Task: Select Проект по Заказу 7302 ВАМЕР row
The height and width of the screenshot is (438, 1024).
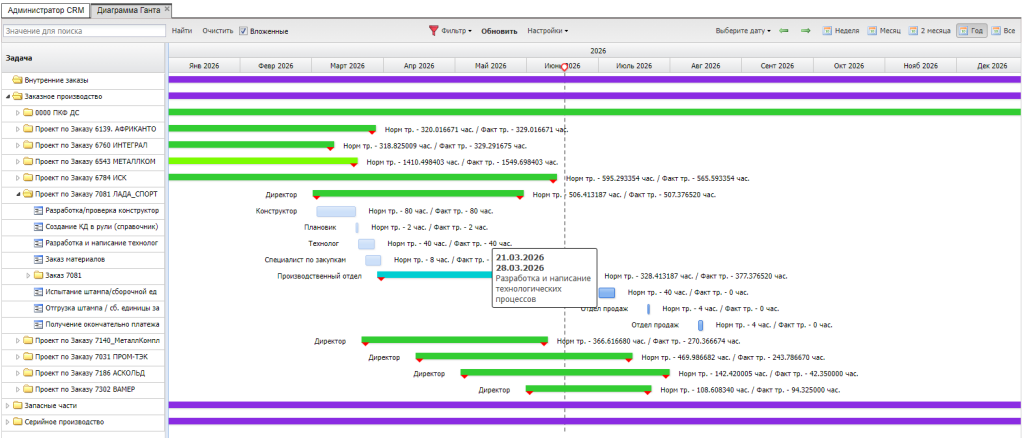Action: tap(82, 389)
